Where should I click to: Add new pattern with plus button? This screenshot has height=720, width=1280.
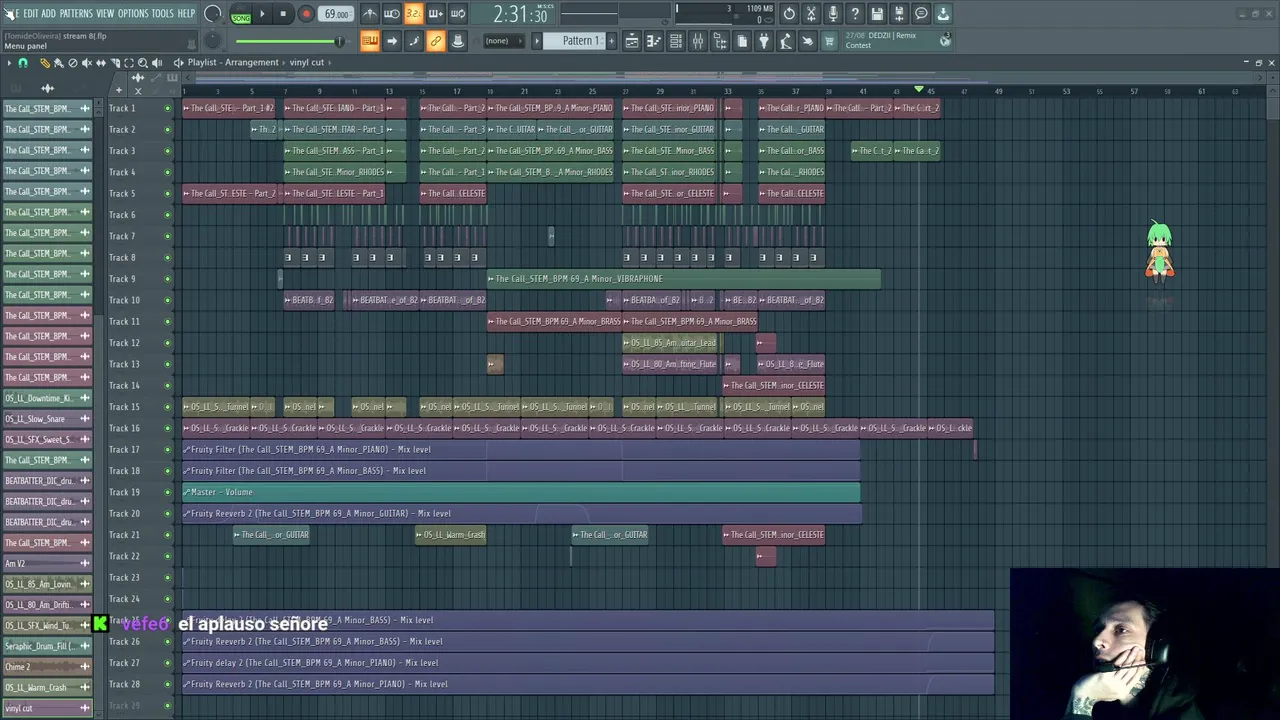(612, 41)
